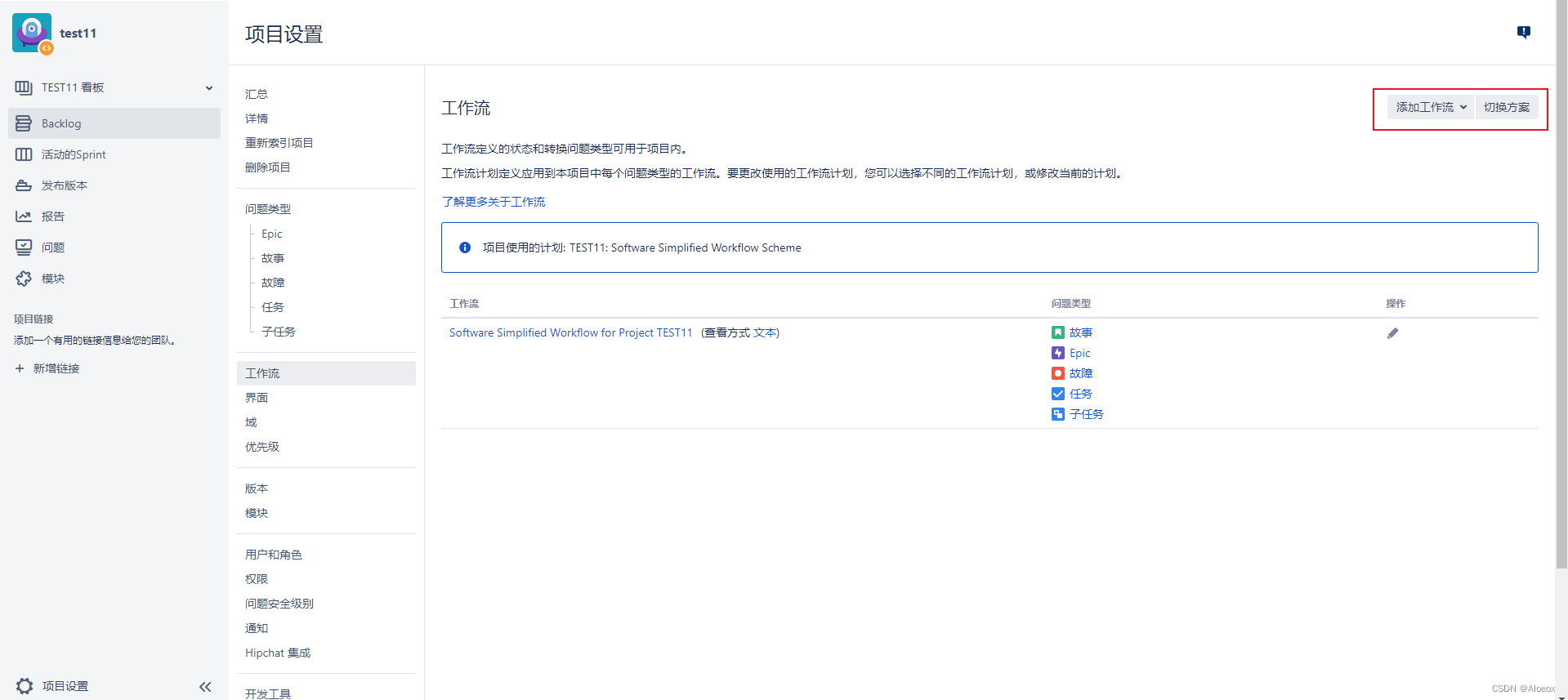Screen dimensions: 1568x700
Task: Select 问题安全级别 in settings navigation
Action: pos(279,604)
